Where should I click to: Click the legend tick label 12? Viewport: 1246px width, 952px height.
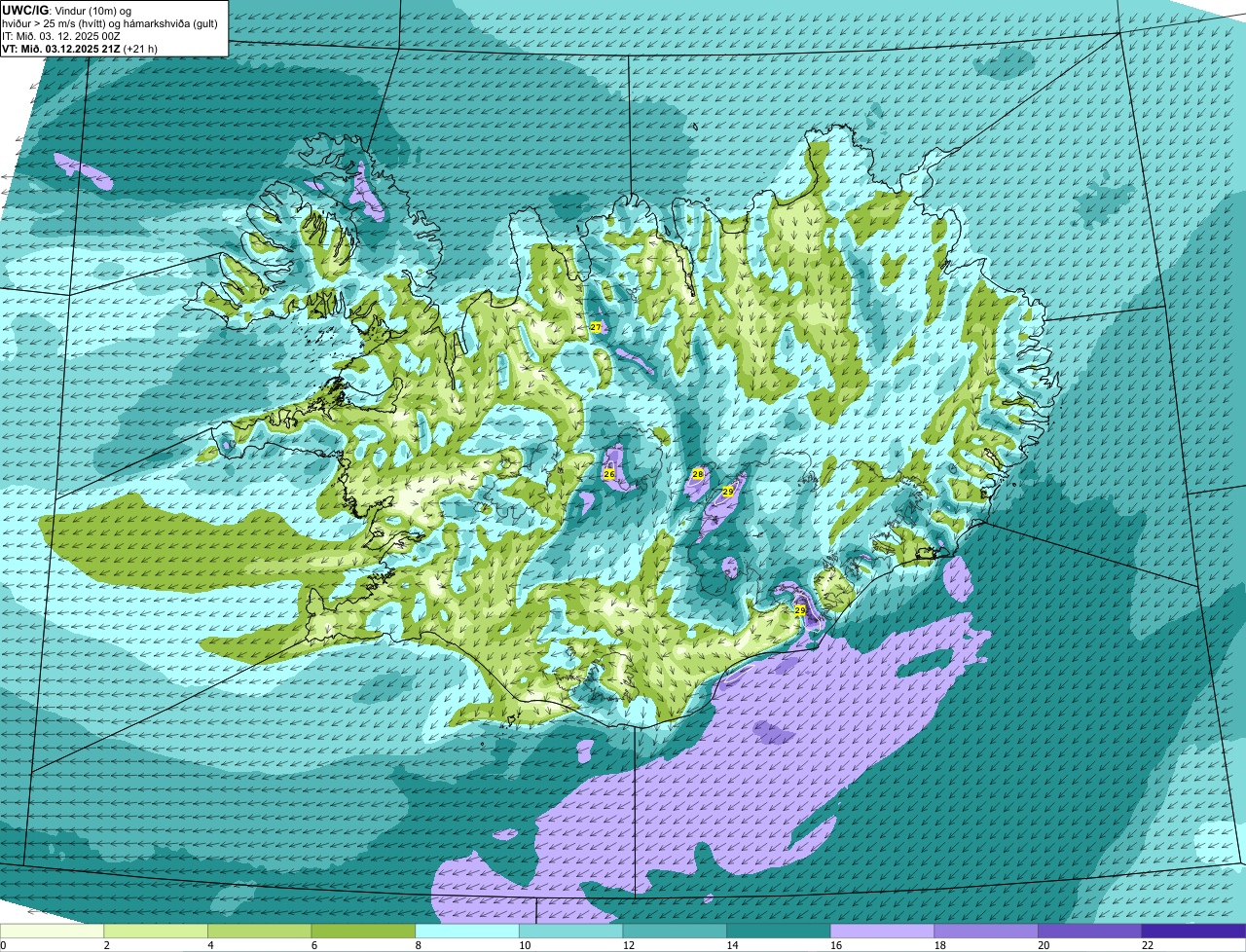tap(628, 945)
